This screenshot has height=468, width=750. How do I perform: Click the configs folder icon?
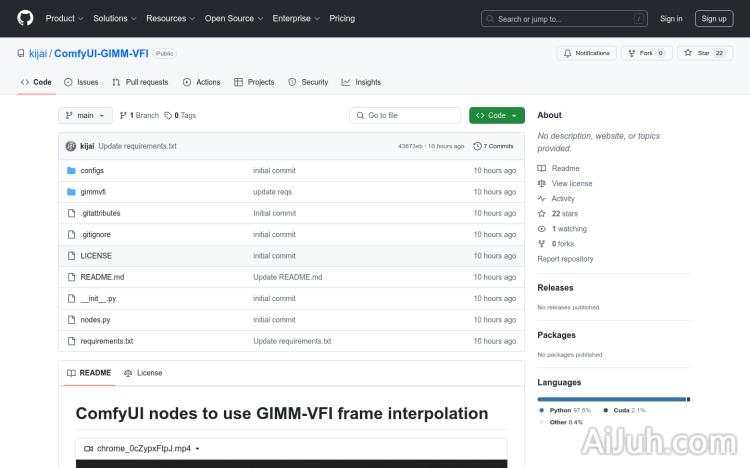tap(71, 170)
